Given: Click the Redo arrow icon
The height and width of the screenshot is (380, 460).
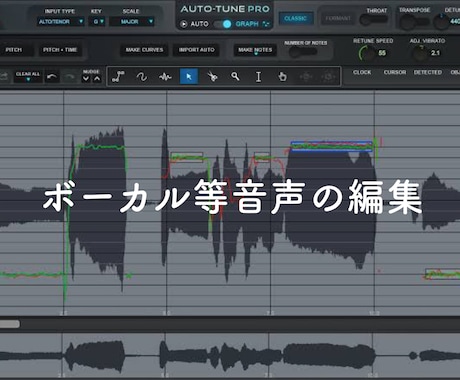Looking at the screenshot, I should [69, 77].
